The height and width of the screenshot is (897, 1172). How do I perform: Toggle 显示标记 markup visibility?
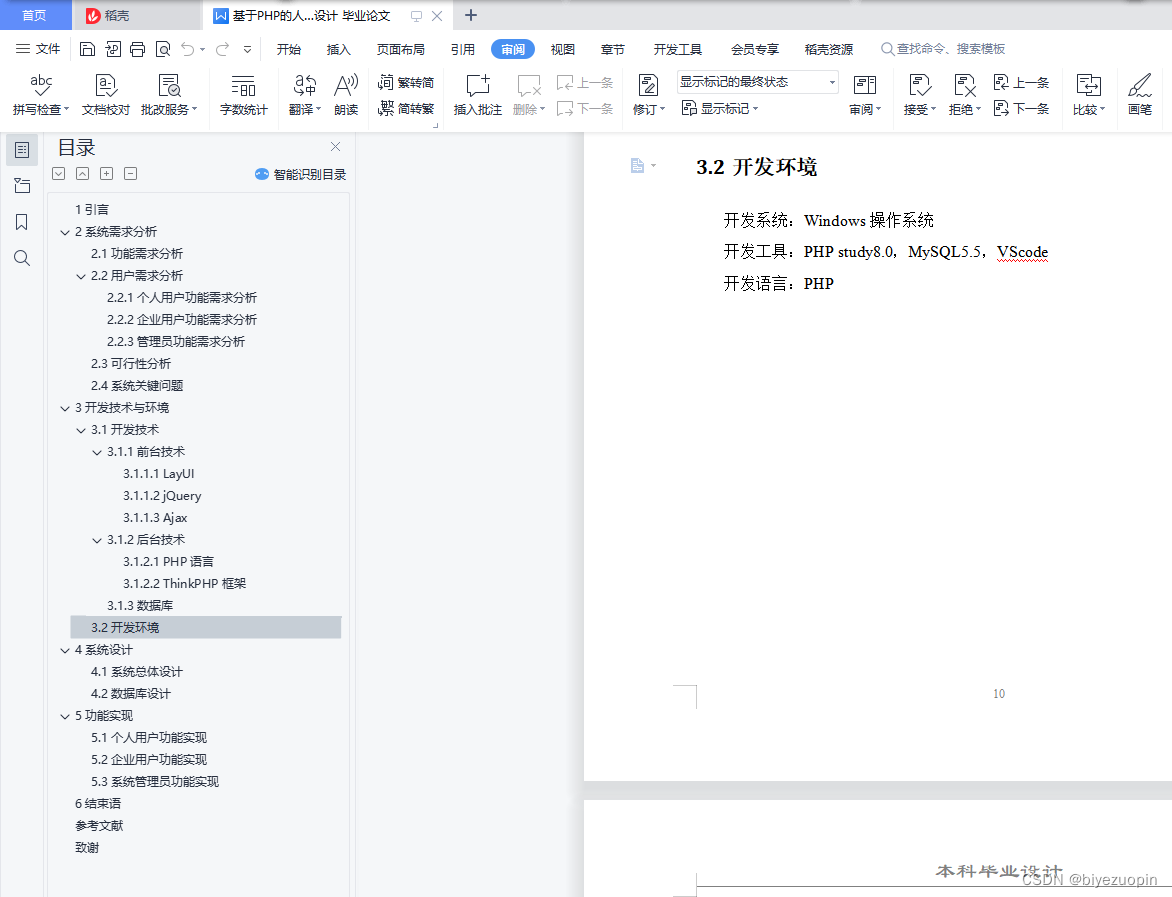(720, 109)
